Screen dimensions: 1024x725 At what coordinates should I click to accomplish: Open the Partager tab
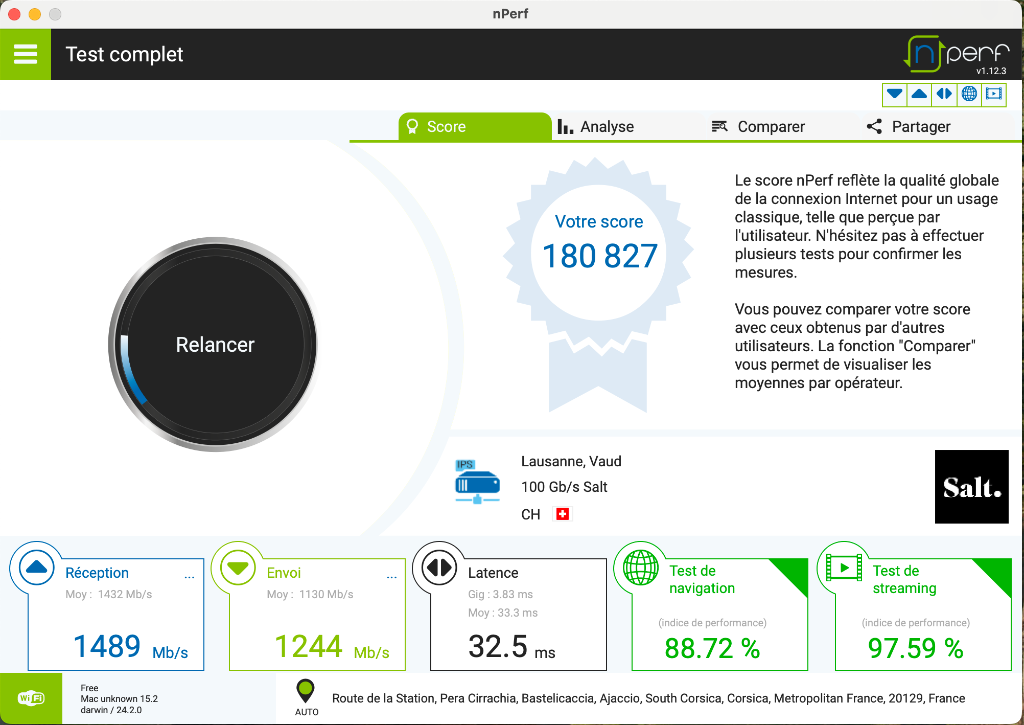pos(908,127)
